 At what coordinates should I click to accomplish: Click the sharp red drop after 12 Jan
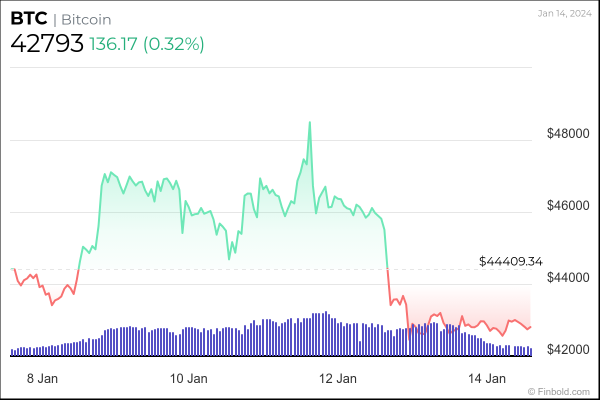click(x=387, y=275)
